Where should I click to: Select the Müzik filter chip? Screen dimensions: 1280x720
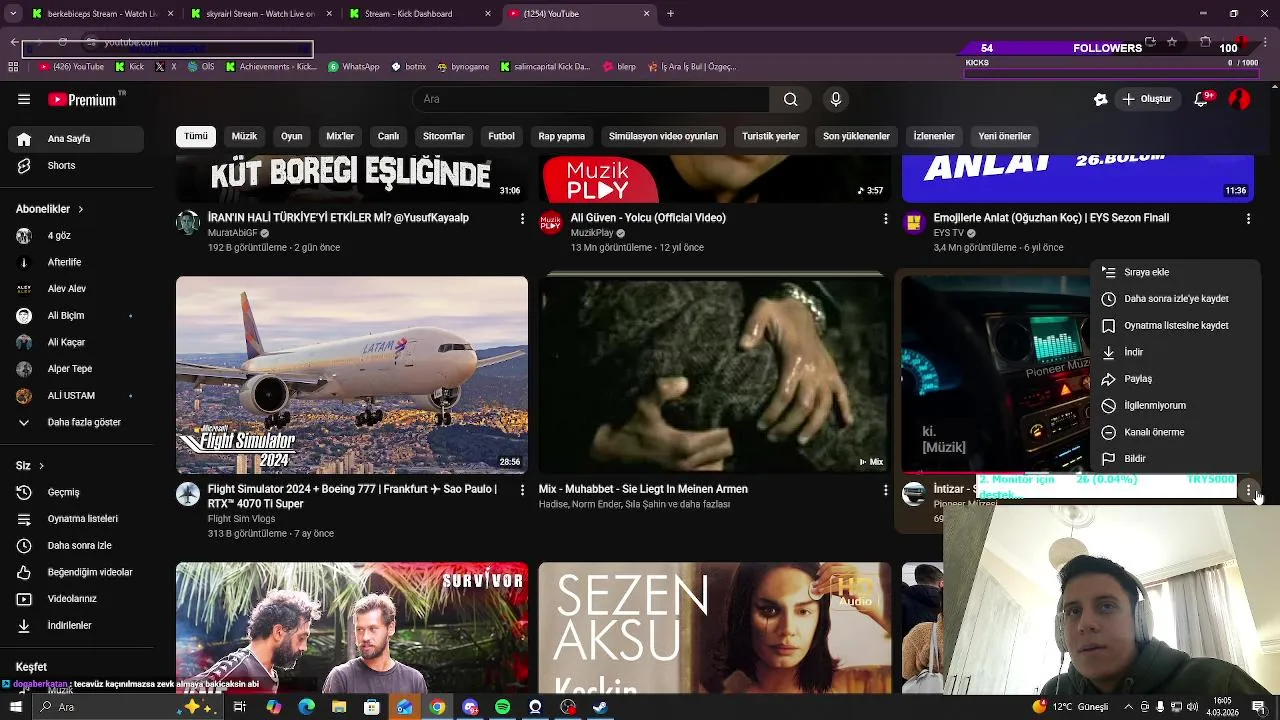tap(244, 136)
